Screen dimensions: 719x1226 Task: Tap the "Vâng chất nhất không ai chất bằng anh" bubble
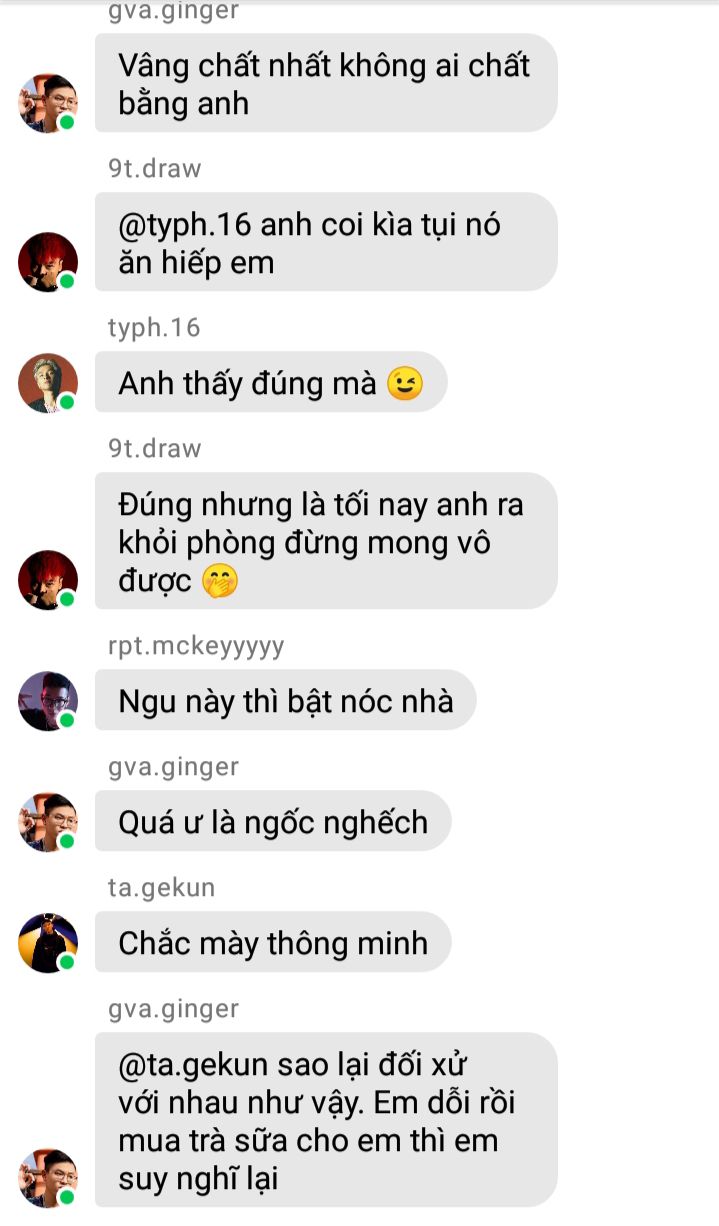tap(326, 83)
